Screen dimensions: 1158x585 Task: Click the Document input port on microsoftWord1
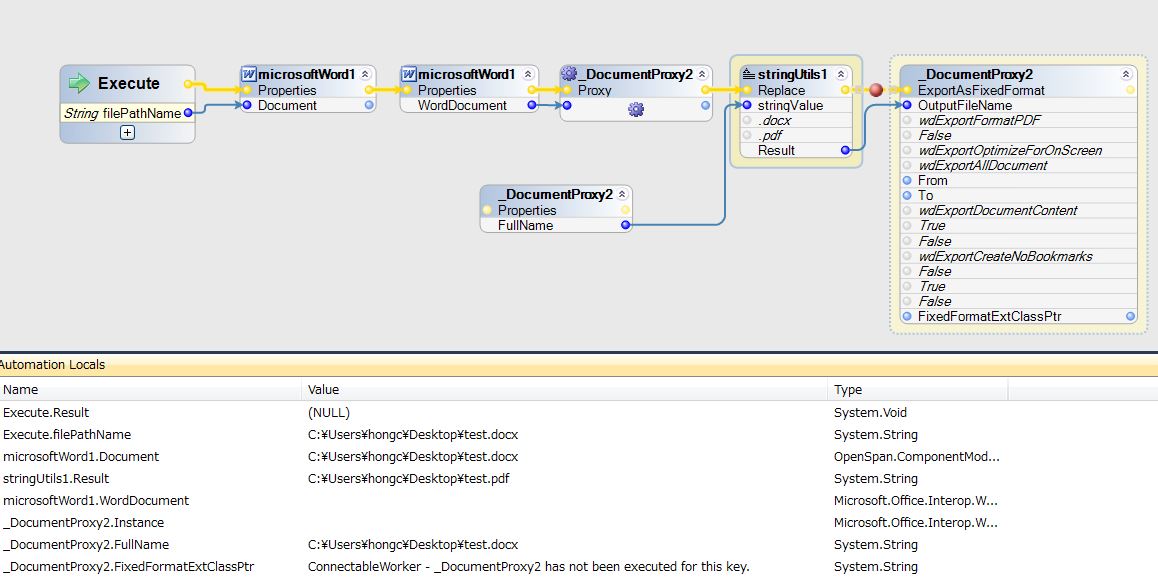pyautogui.click(x=247, y=106)
